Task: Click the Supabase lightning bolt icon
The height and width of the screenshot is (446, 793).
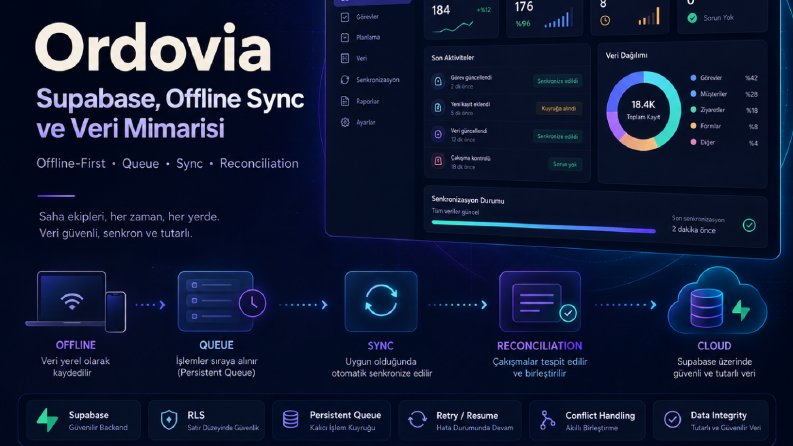Action: 48,420
